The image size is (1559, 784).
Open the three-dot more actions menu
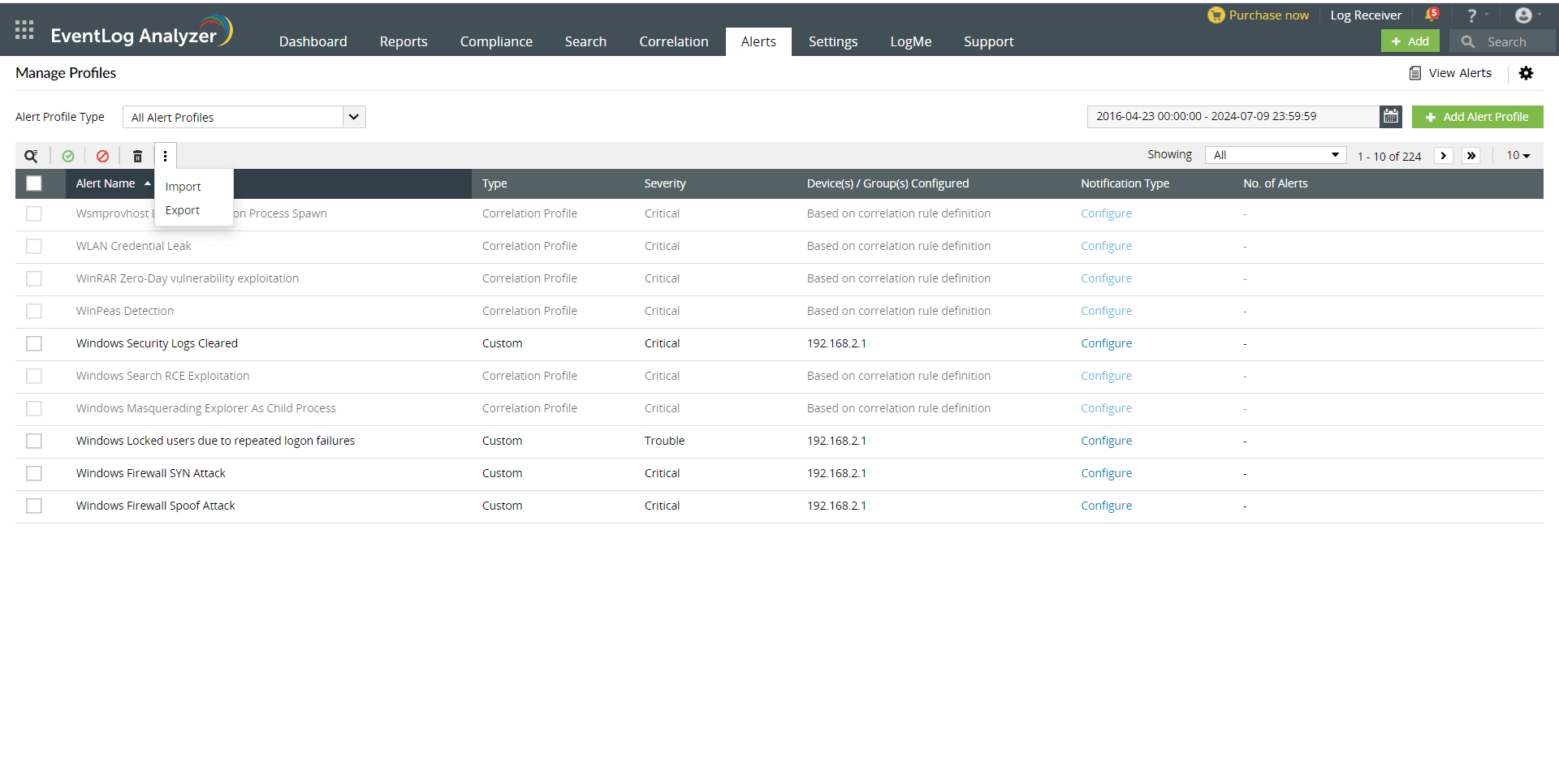pyautogui.click(x=166, y=155)
